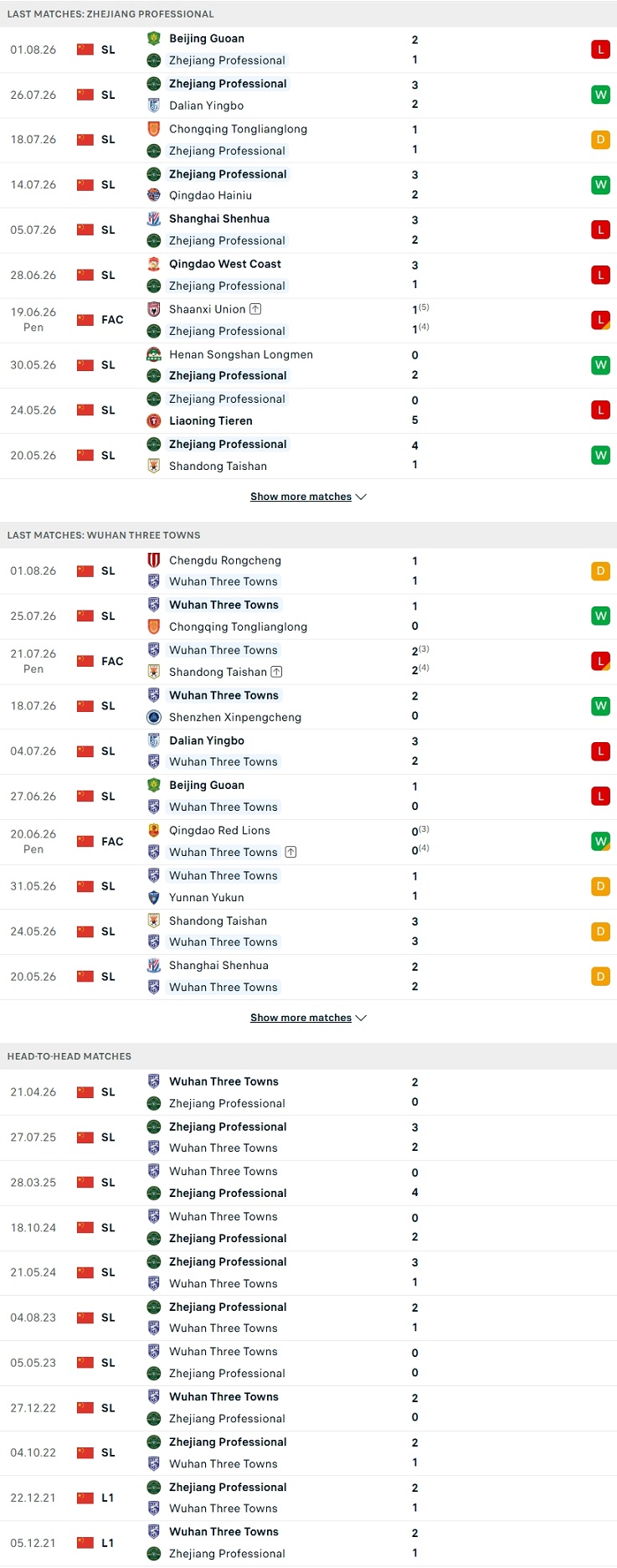Open Shenzhen Xinpengcheng team page
The height and width of the screenshot is (1568, 617).
click(x=235, y=717)
